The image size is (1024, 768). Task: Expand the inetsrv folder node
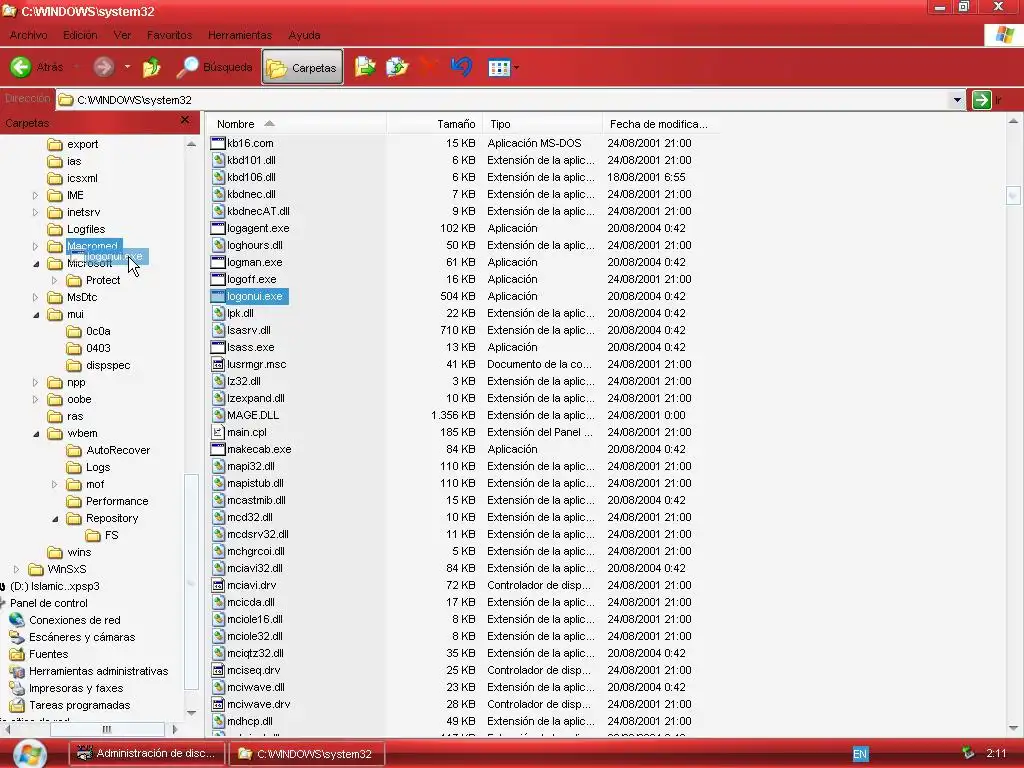tap(35, 212)
